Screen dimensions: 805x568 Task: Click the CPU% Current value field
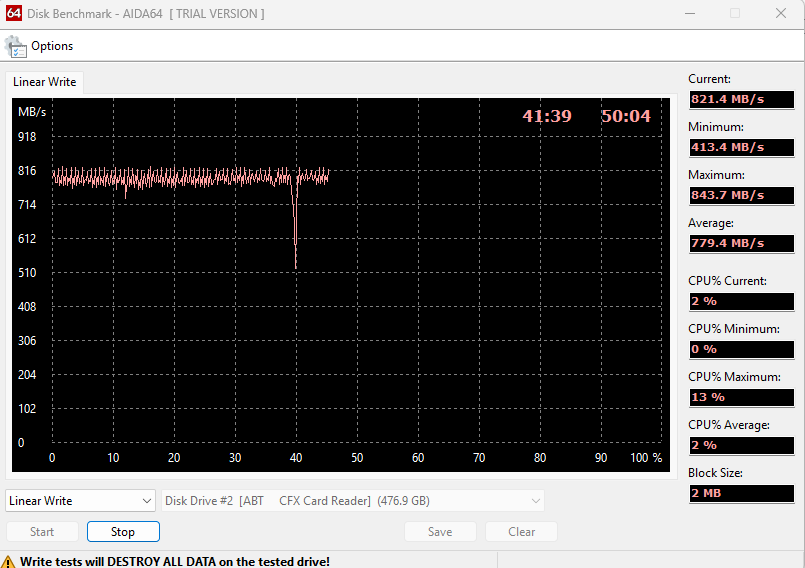click(741, 301)
